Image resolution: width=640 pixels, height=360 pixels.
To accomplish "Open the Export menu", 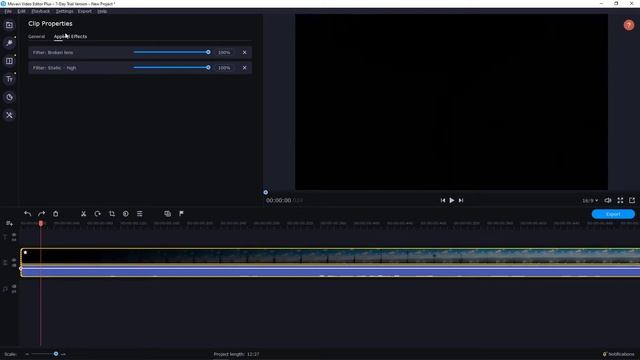I will coord(84,11).
